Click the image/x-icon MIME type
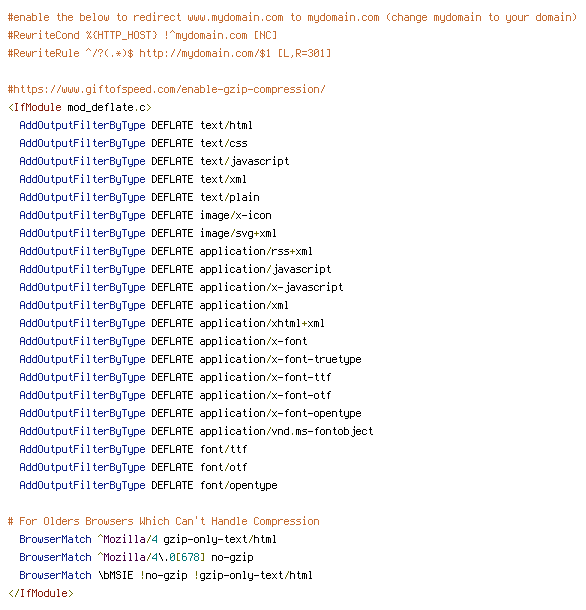This screenshot has height=610, width=586. [236, 215]
